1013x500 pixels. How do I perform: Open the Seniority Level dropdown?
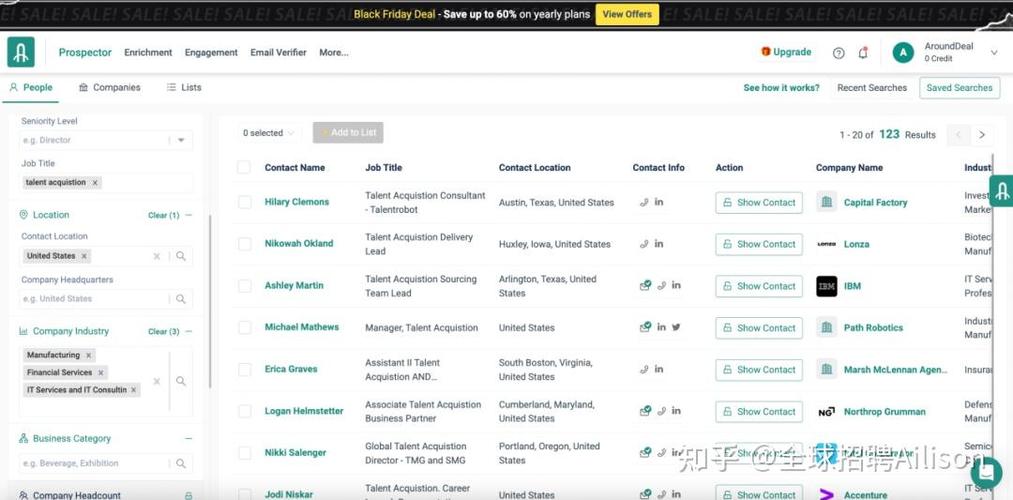(181, 140)
